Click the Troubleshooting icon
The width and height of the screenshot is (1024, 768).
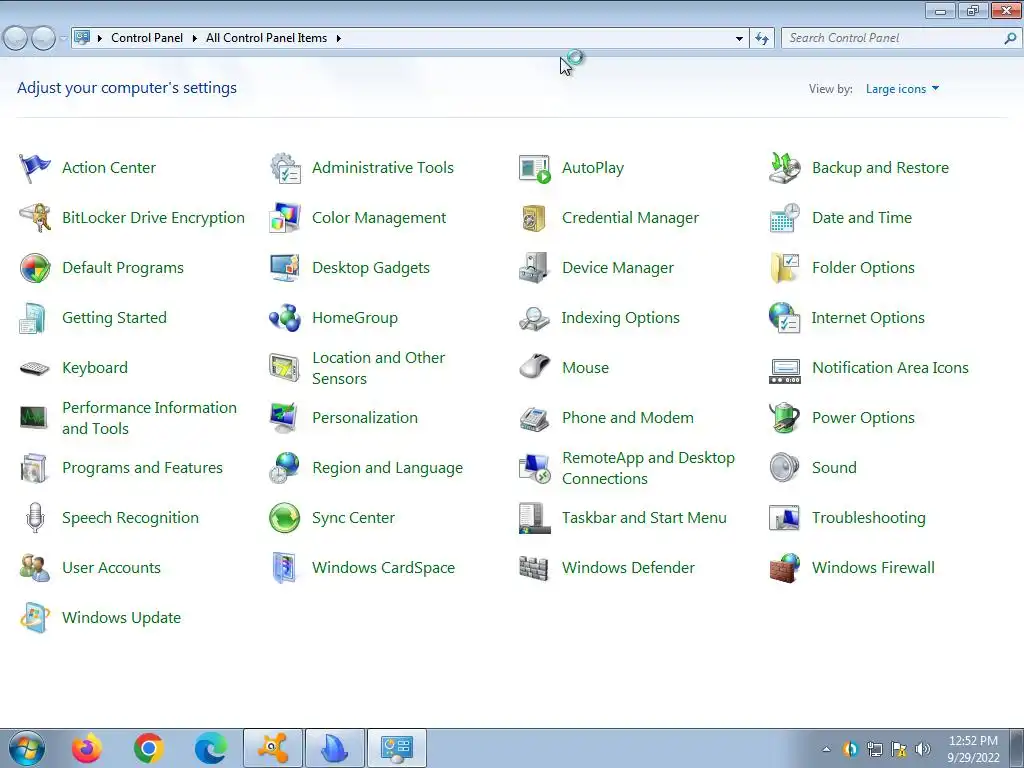click(x=784, y=518)
